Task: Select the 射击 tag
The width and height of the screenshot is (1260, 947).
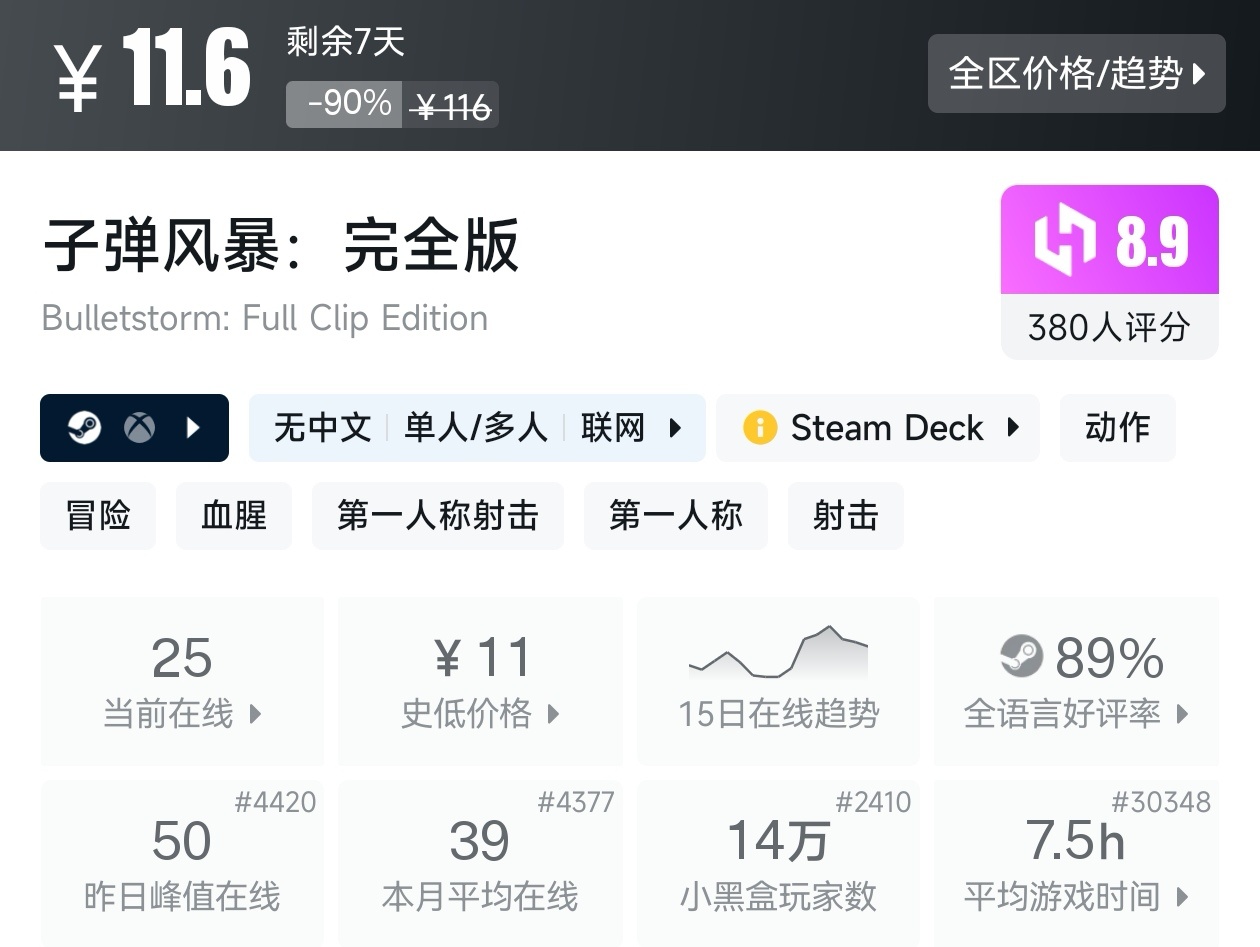Action: pos(846,516)
